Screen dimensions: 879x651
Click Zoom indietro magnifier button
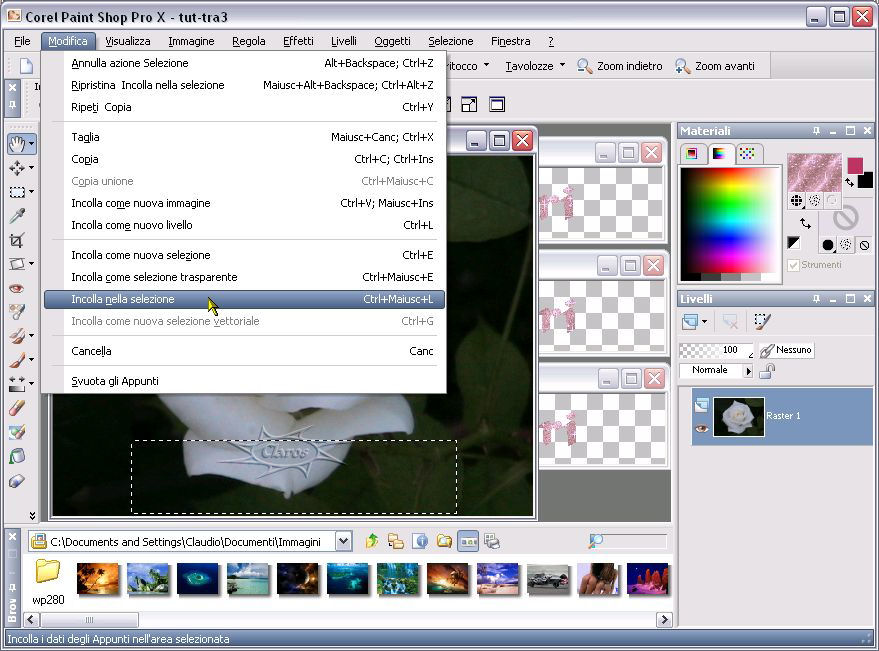tap(619, 66)
